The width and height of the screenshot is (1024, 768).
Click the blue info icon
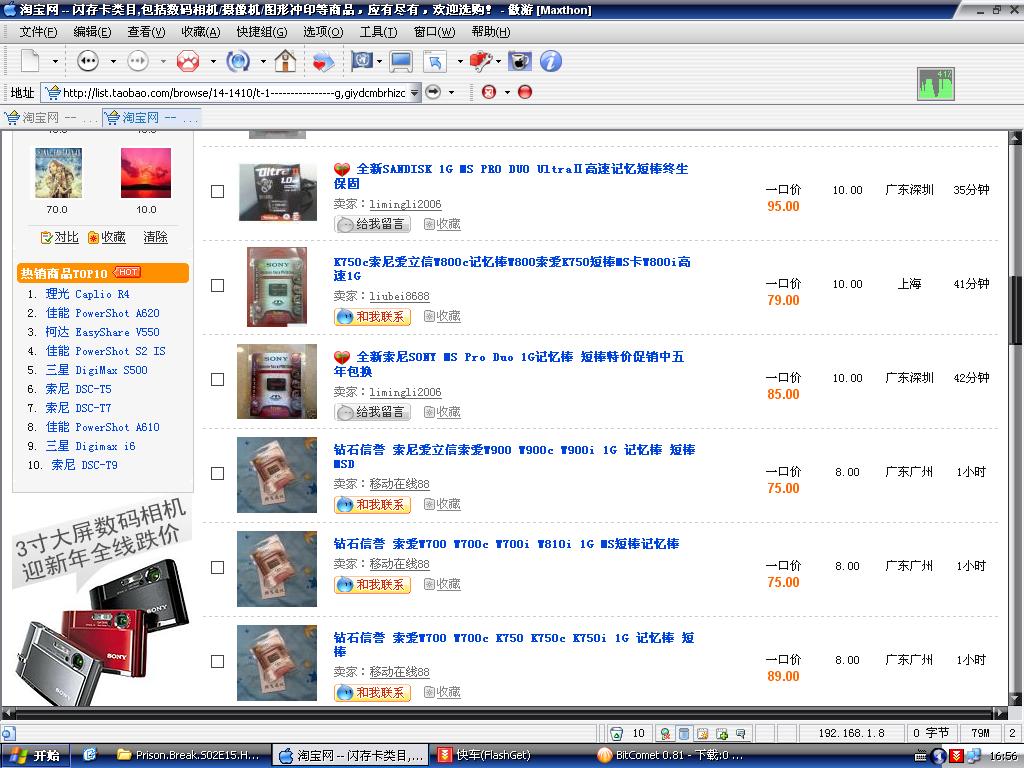pos(551,61)
